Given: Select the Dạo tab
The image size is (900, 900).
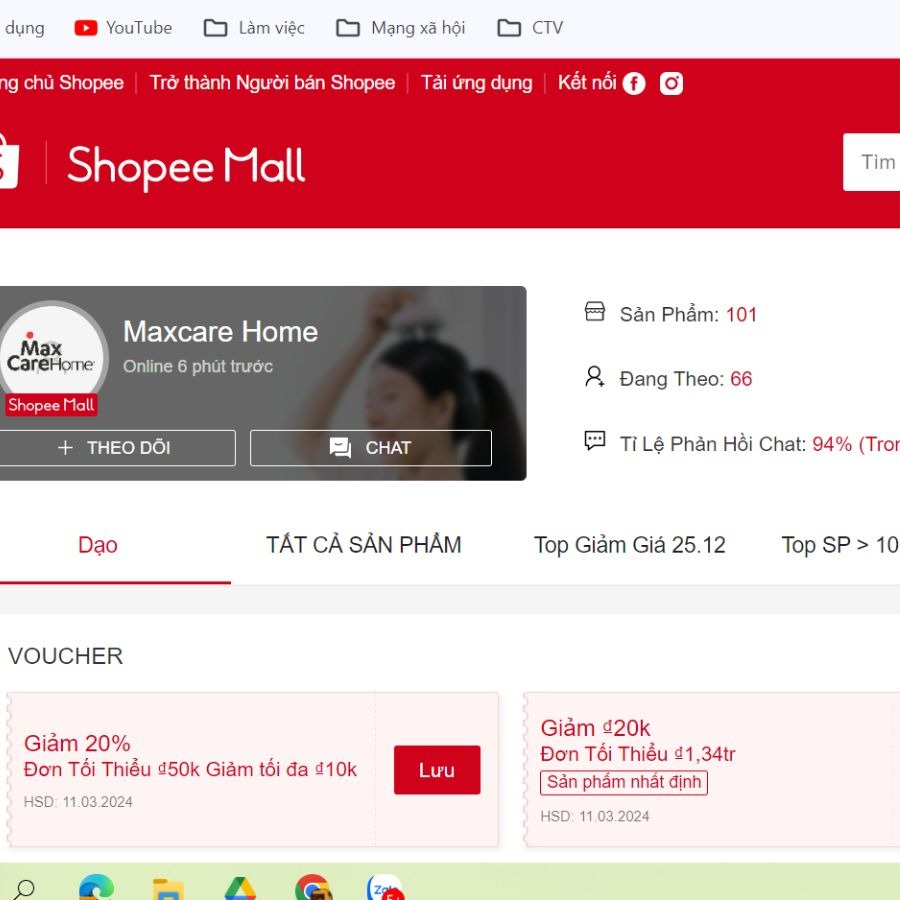Looking at the screenshot, I should pyautogui.click(x=98, y=545).
